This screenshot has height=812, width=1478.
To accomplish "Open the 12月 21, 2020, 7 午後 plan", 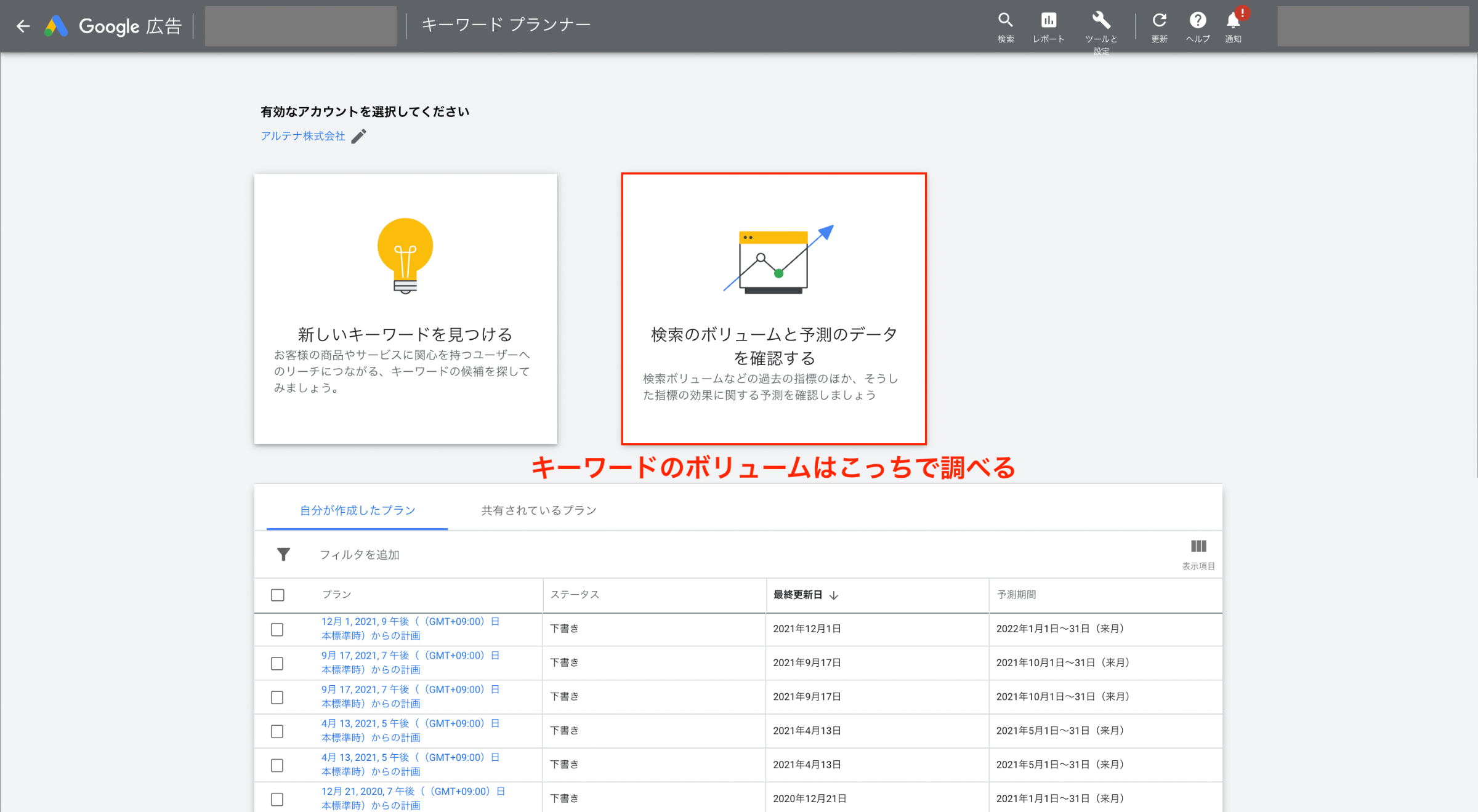I will click(413, 798).
